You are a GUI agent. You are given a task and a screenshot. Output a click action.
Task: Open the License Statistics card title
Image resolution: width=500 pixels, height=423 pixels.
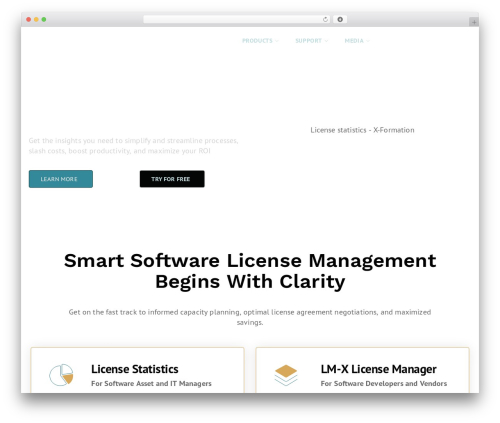[x=135, y=369]
